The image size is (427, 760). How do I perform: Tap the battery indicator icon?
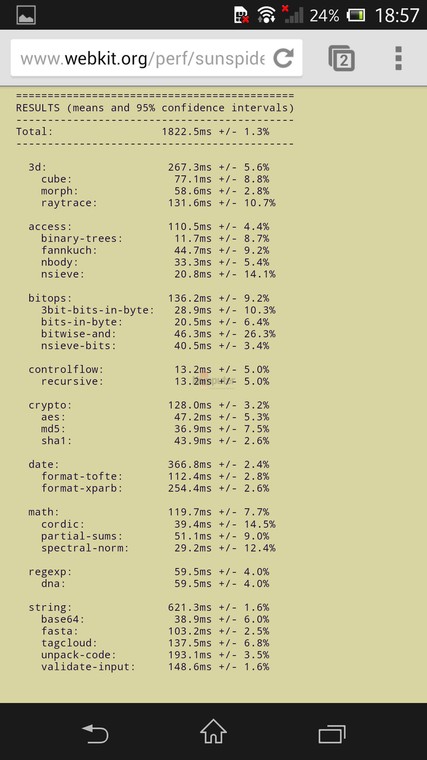(356, 16)
